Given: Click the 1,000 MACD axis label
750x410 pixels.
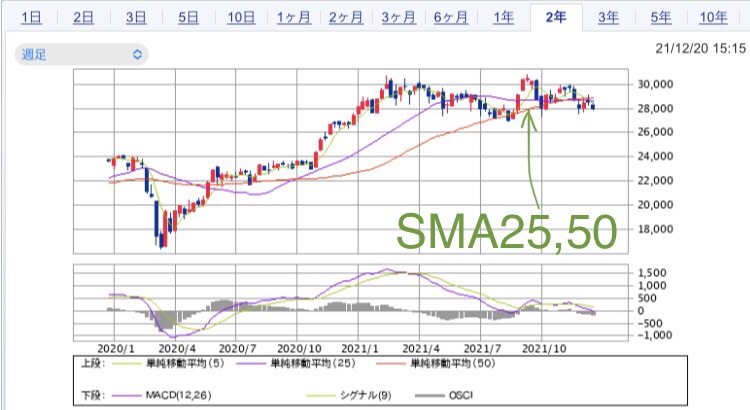Looking at the screenshot, I should pos(652,286).
